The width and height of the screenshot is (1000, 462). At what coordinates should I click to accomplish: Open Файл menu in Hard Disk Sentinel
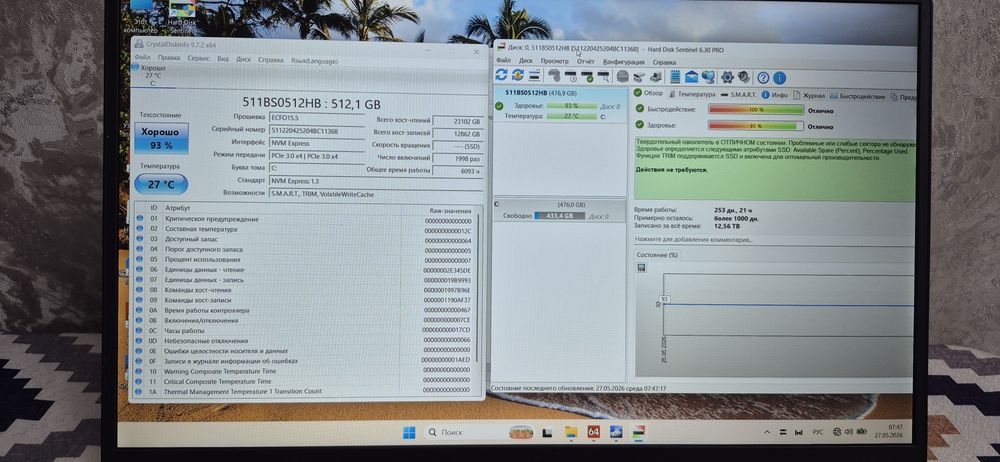pyautogui.click(x=503, y=61)
